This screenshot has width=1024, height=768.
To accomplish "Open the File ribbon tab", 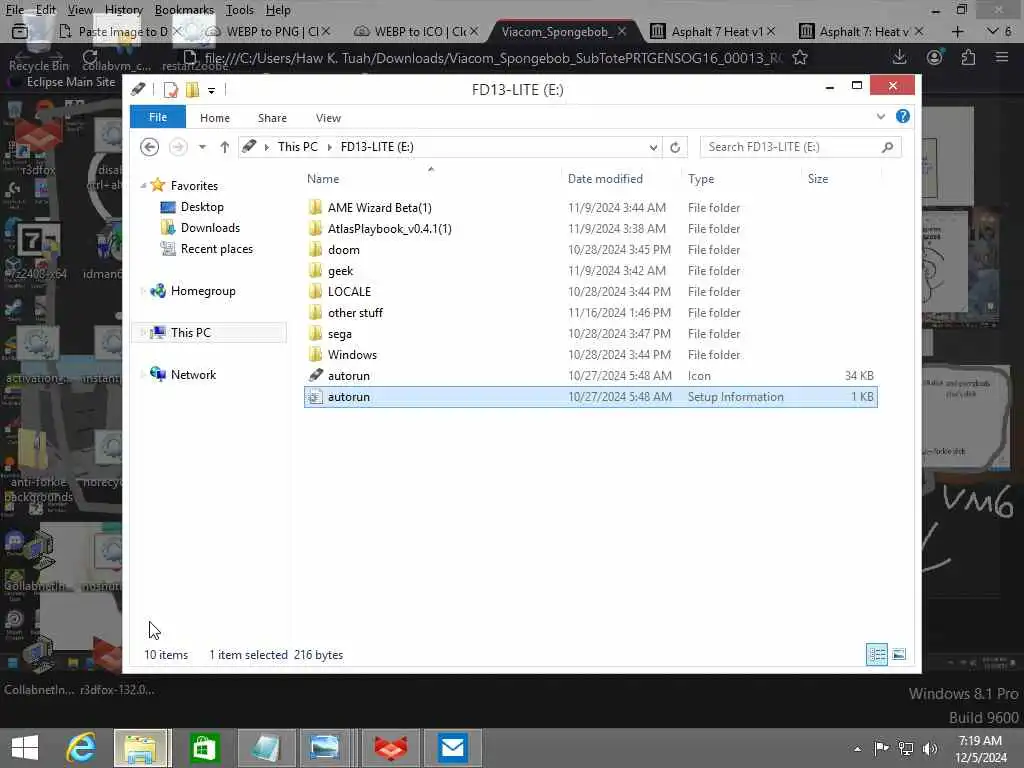I will (158, 117).
